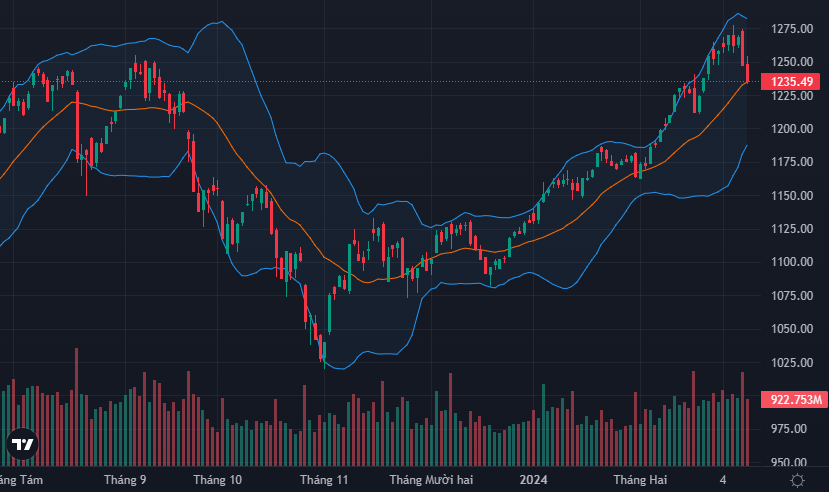Click the current price label 1235.49
The height and width of the screenshot is (492, 829).
tap(792, 81)
